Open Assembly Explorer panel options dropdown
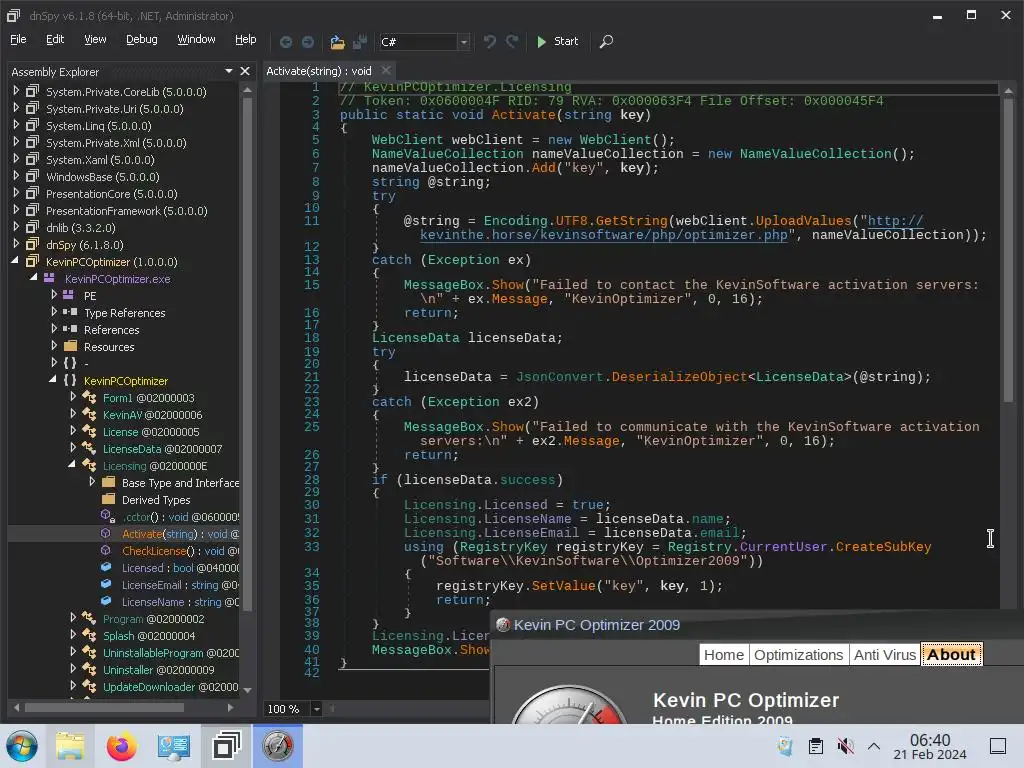1024x768 pixels. click(x=229, y=71)
